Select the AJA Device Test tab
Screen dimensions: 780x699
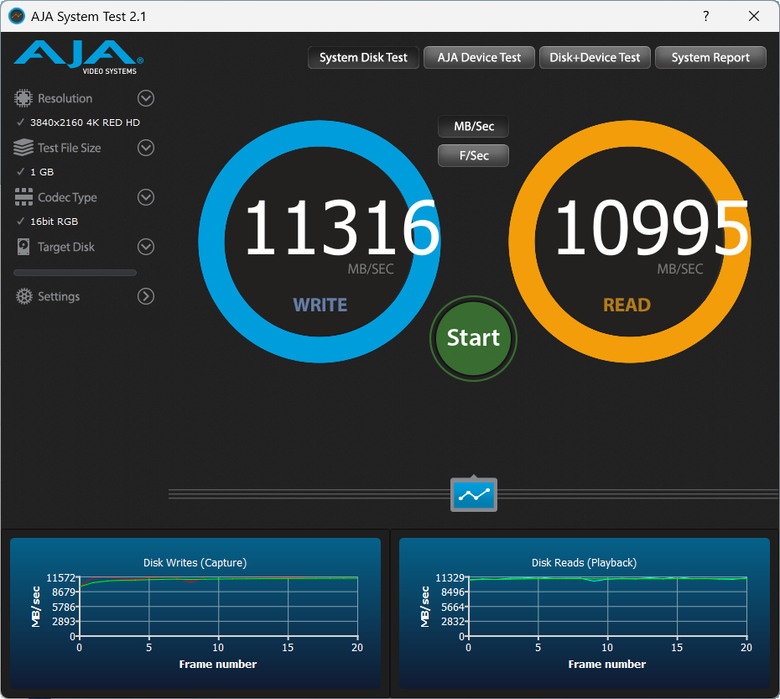479,58
